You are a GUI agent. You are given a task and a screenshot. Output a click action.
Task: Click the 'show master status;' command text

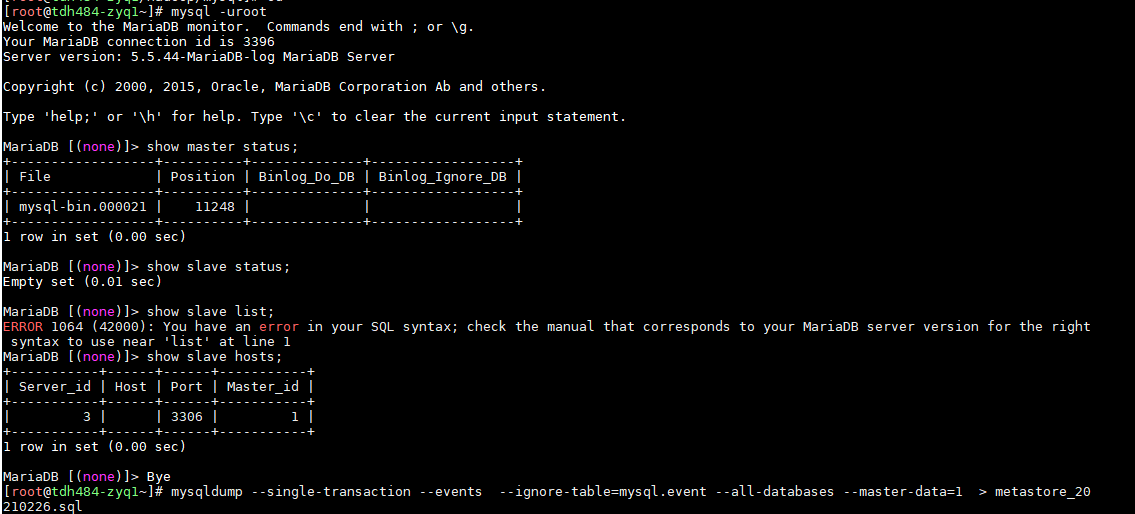coord(222,147)
